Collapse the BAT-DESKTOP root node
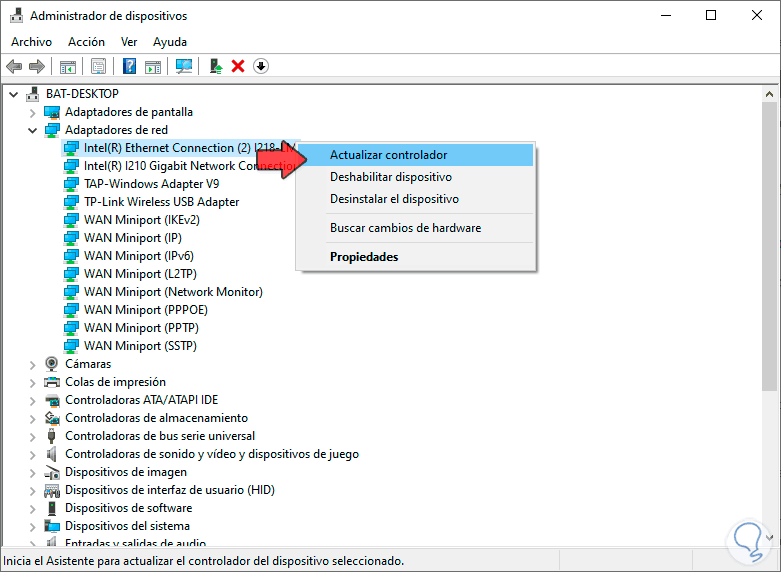Screen dimensions: 781x572 tap(14, 94)
